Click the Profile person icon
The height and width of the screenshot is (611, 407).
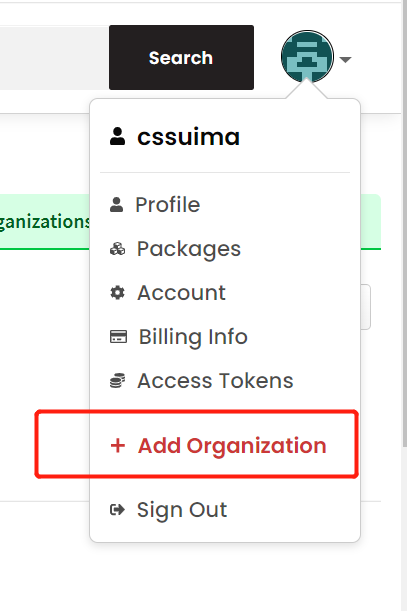click(x=117, y=205)
